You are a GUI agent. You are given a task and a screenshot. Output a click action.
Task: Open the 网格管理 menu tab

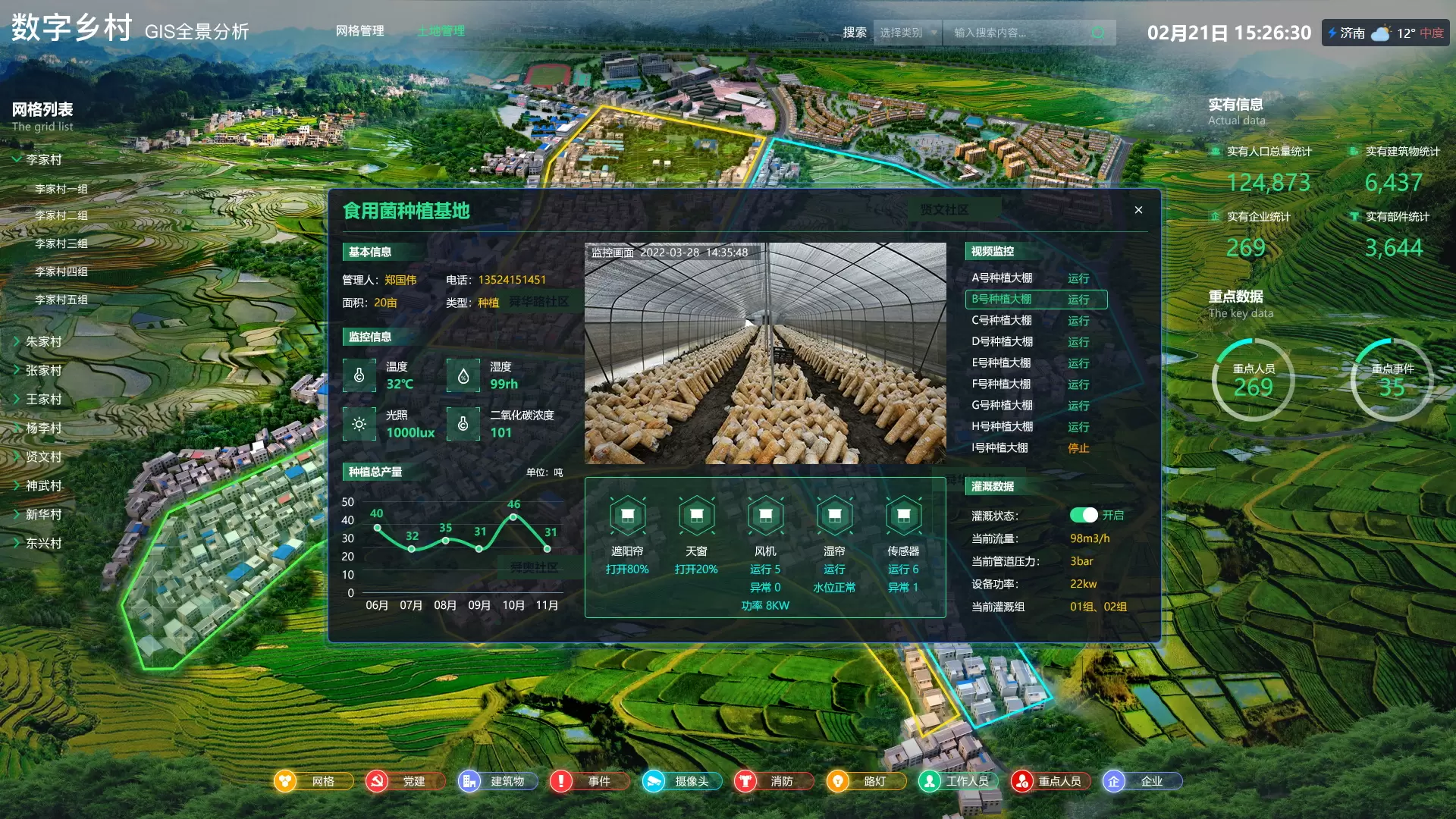coord(360,31)
